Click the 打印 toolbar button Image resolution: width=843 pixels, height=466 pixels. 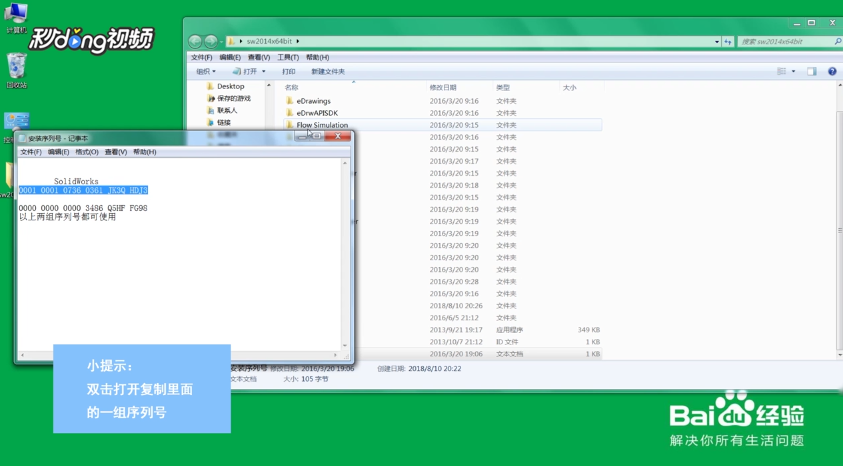pos(289,71)
